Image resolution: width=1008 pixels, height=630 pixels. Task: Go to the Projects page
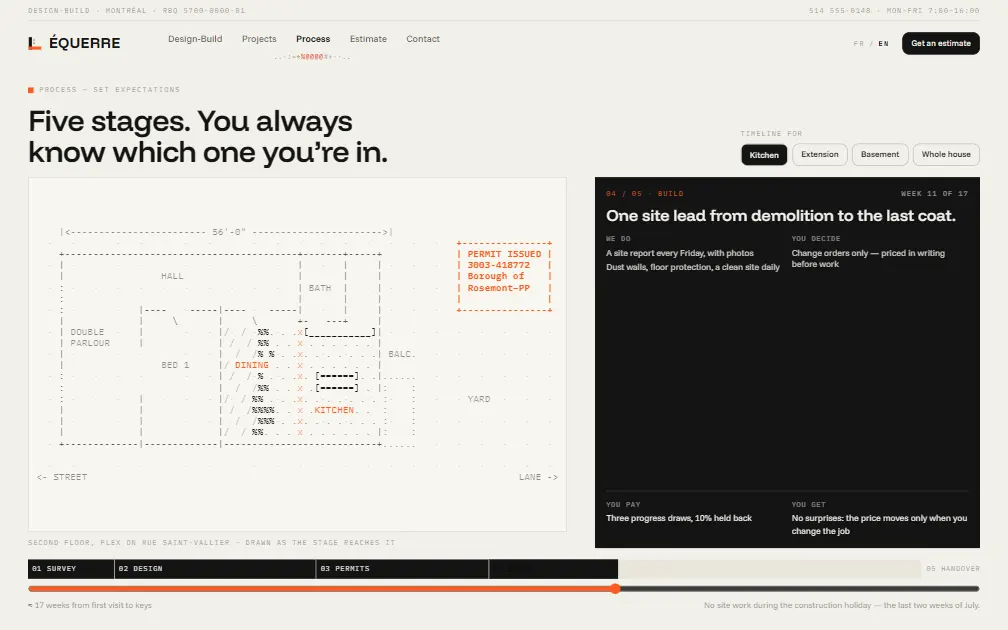tap(259, 39)
